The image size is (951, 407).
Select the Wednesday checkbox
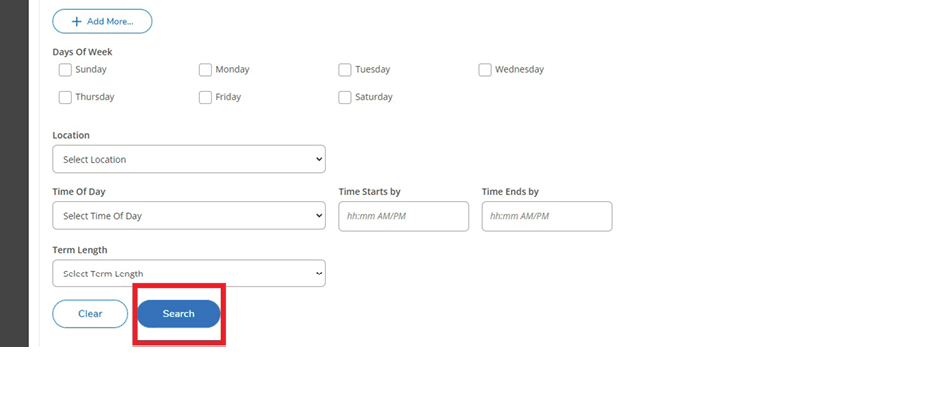485,70
